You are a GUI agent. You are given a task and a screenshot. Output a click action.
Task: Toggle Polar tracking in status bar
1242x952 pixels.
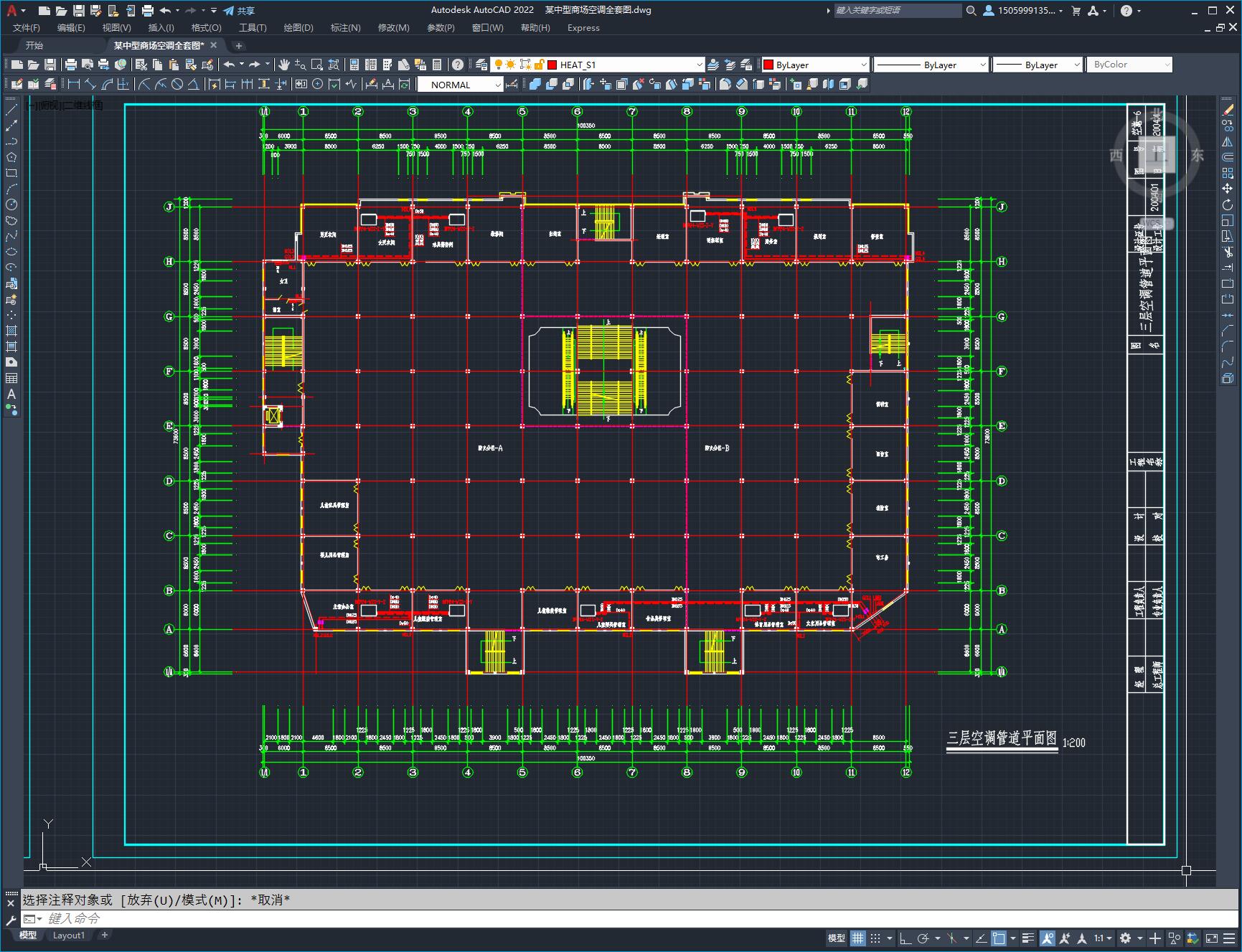923,938
